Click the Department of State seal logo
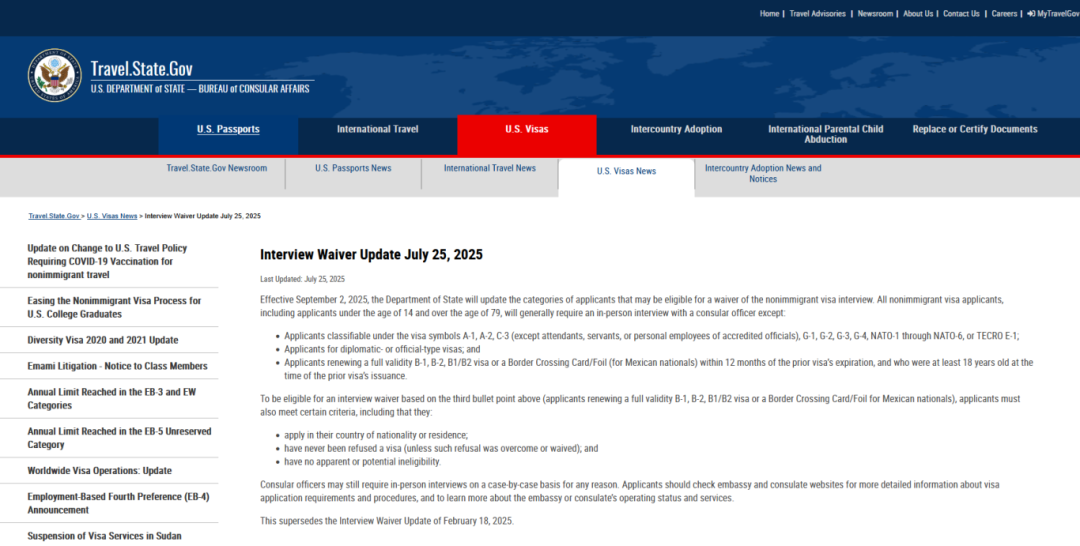The image size is (1080, 546). (55, 76)
